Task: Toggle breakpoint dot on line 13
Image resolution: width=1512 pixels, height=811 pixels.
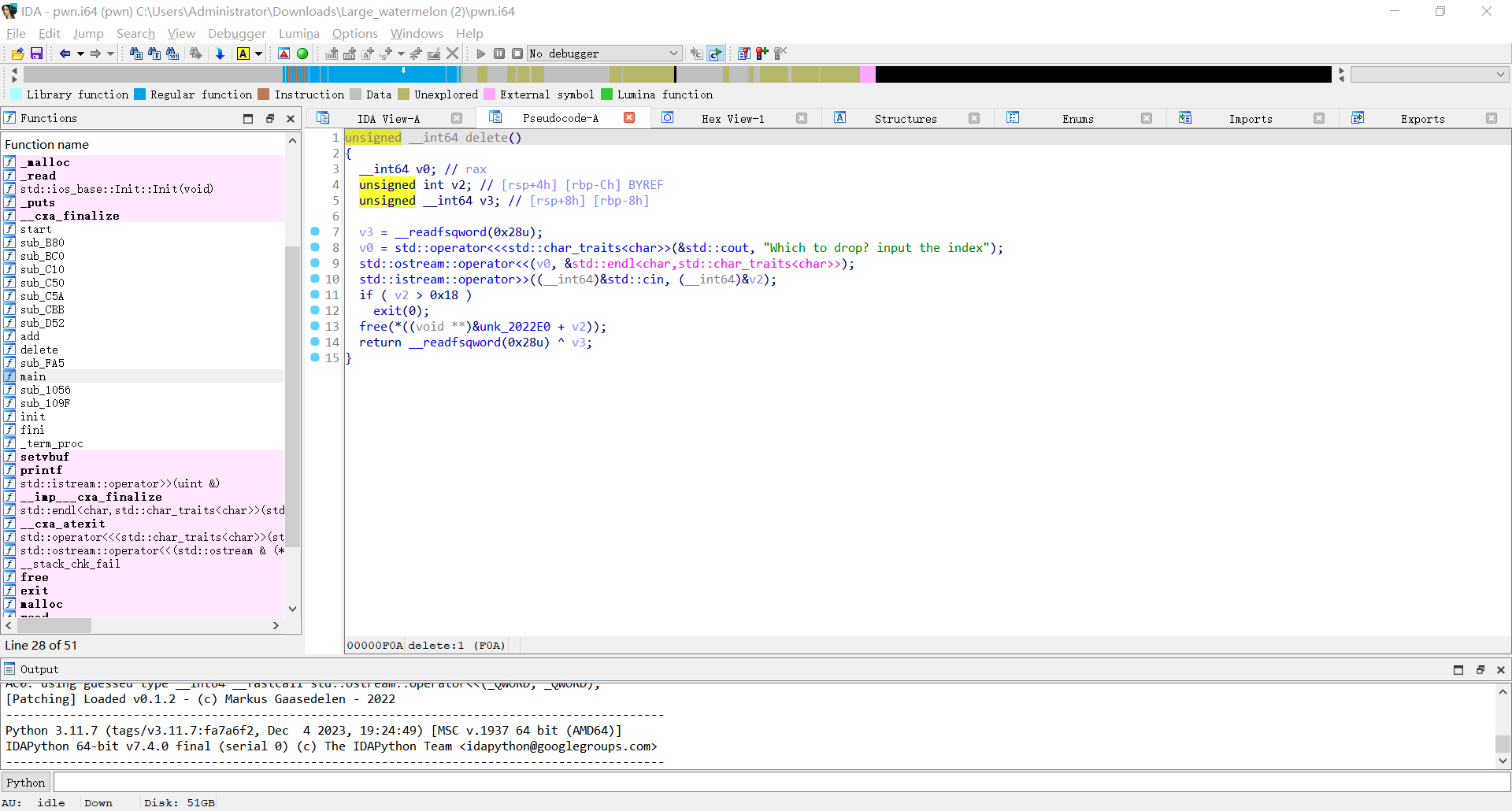Action: point(315,326)
